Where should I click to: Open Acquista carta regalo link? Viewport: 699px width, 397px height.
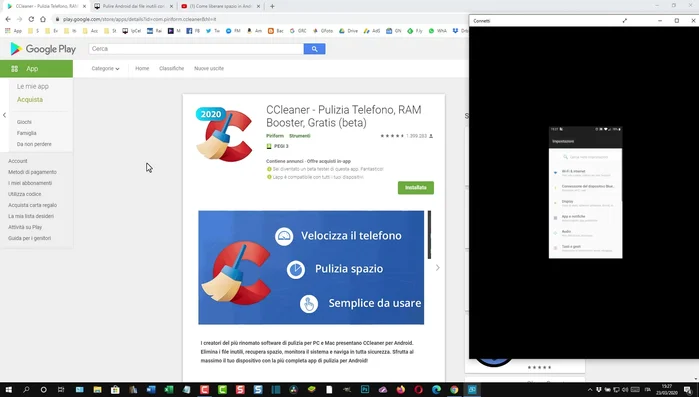33,205
